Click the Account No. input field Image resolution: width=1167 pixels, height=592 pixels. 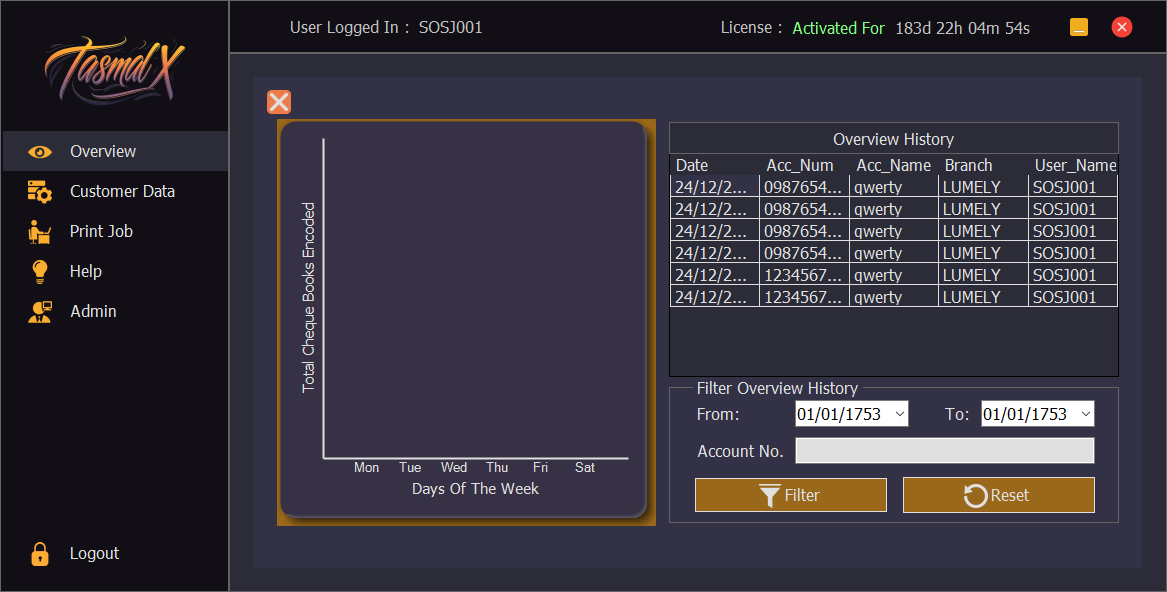[944, 451]
